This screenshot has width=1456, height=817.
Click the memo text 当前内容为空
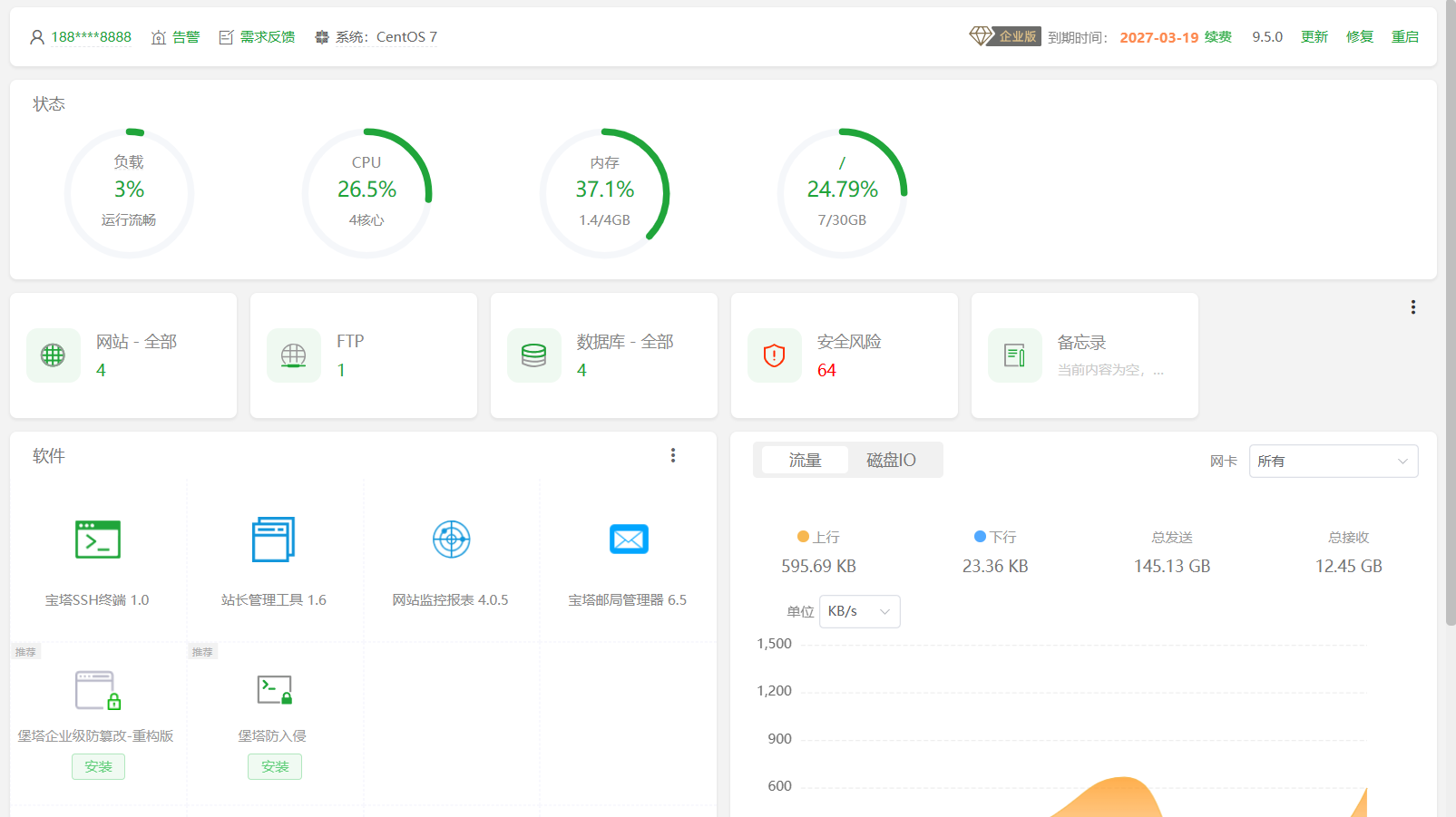pyautogui.click(x=1110, y=370)
